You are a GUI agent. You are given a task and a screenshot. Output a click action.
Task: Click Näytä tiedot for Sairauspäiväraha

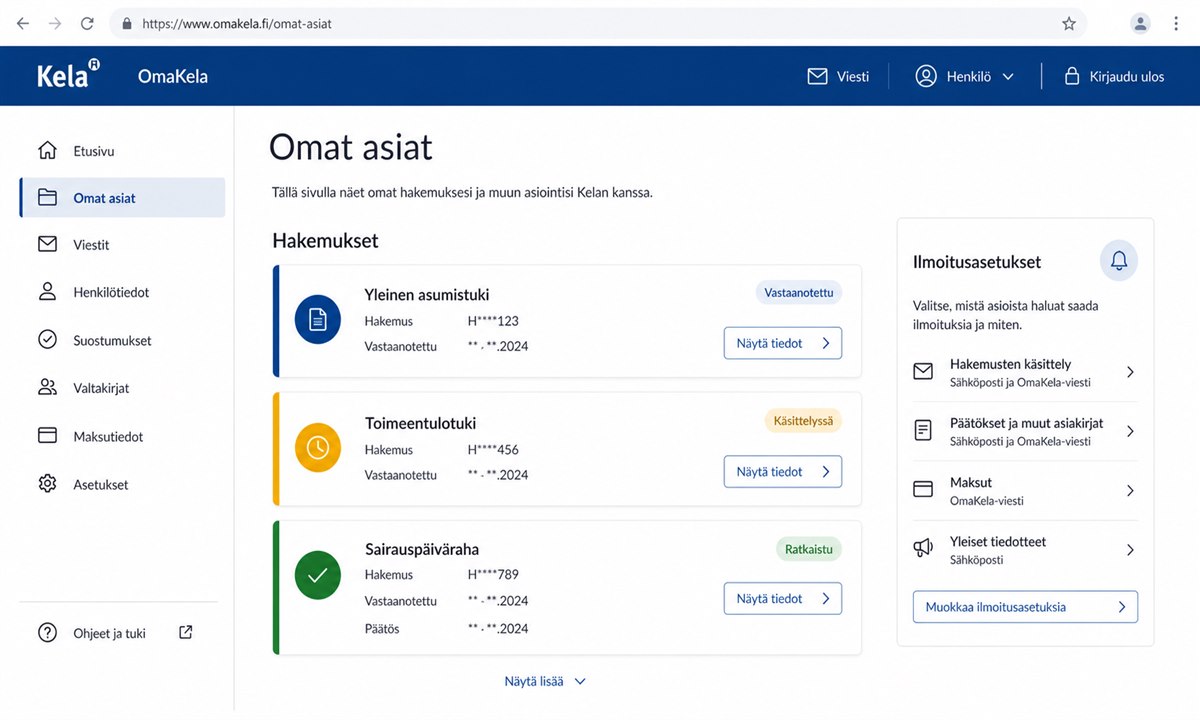click(783, 599)
